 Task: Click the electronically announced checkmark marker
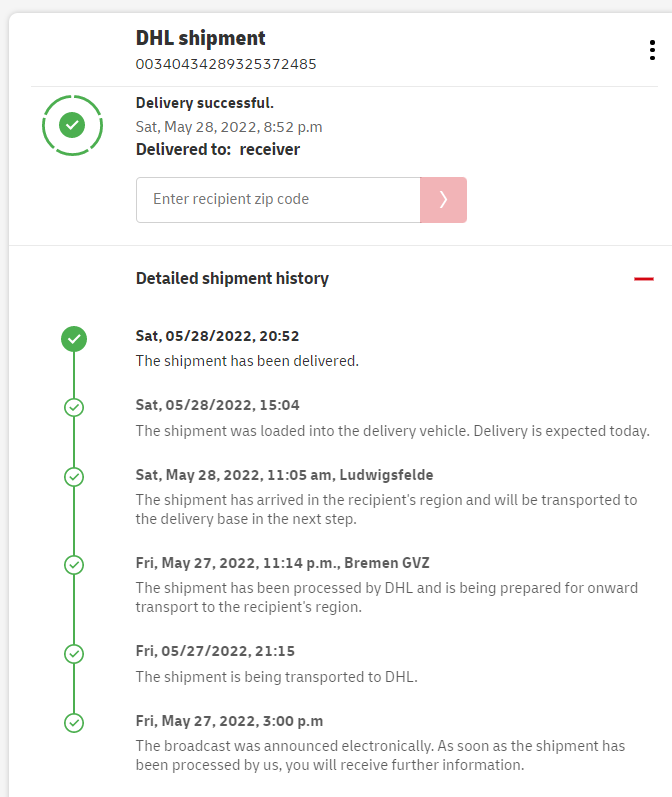[73, 722]
